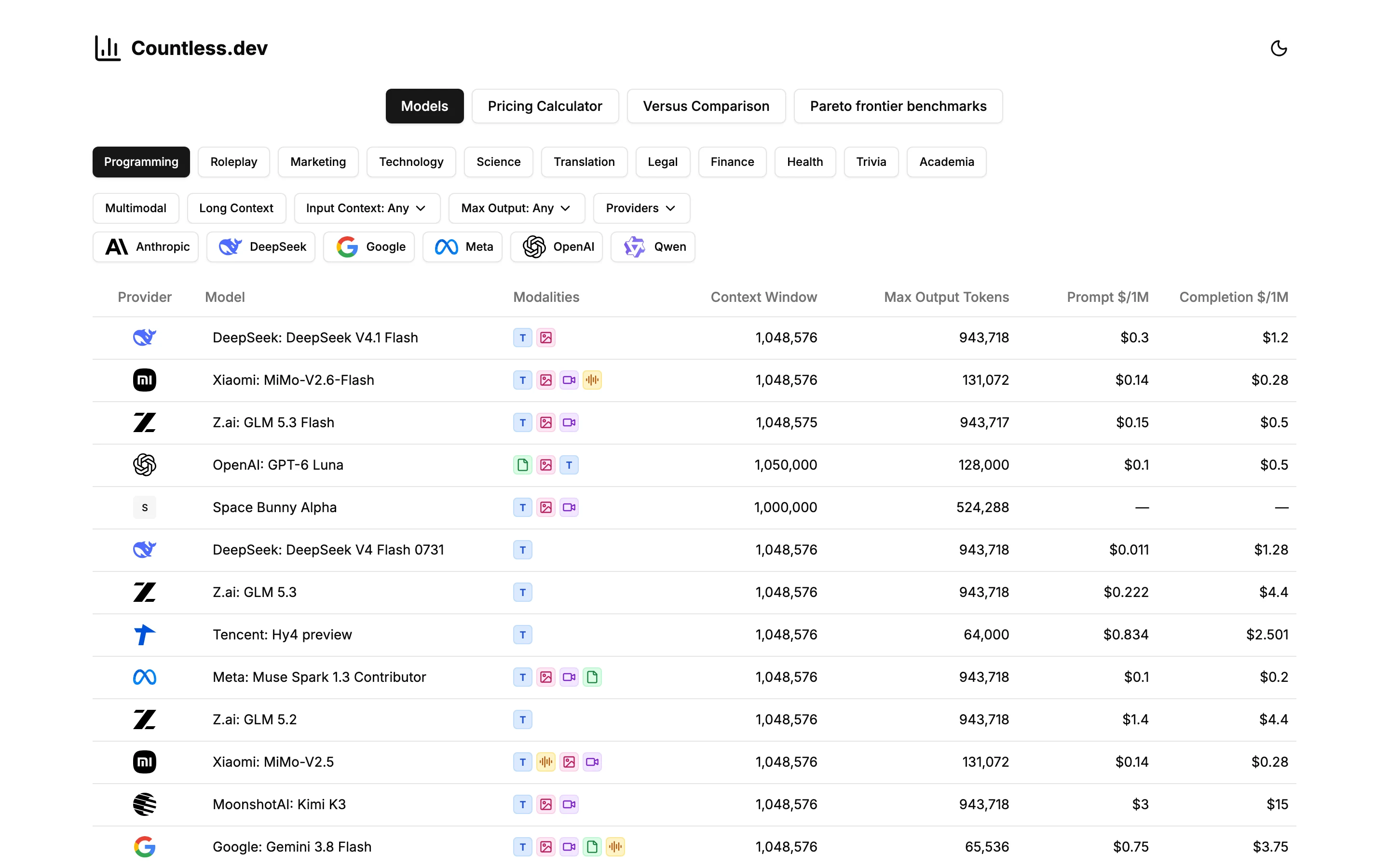The image size is (1389, 868).
Task: Choose the Translation category
Action: [584, 162]
